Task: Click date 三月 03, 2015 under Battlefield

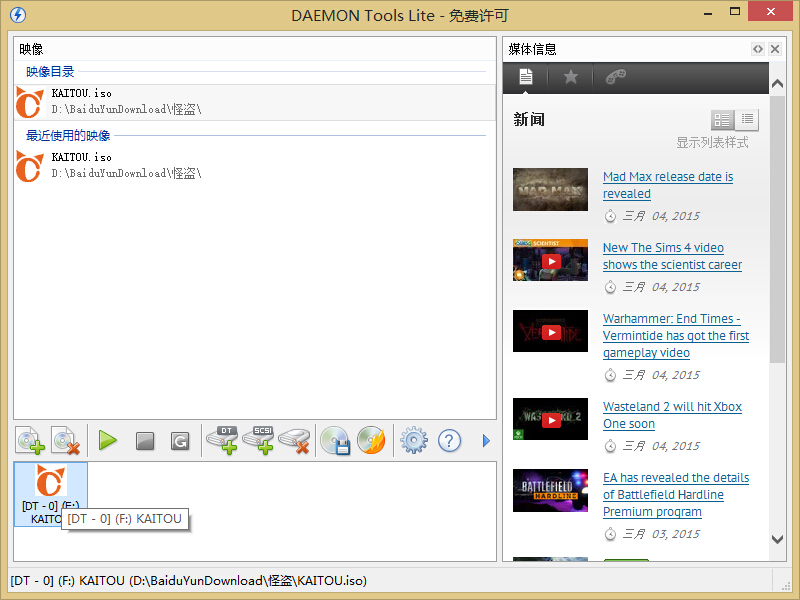Action: click(661, 534)
